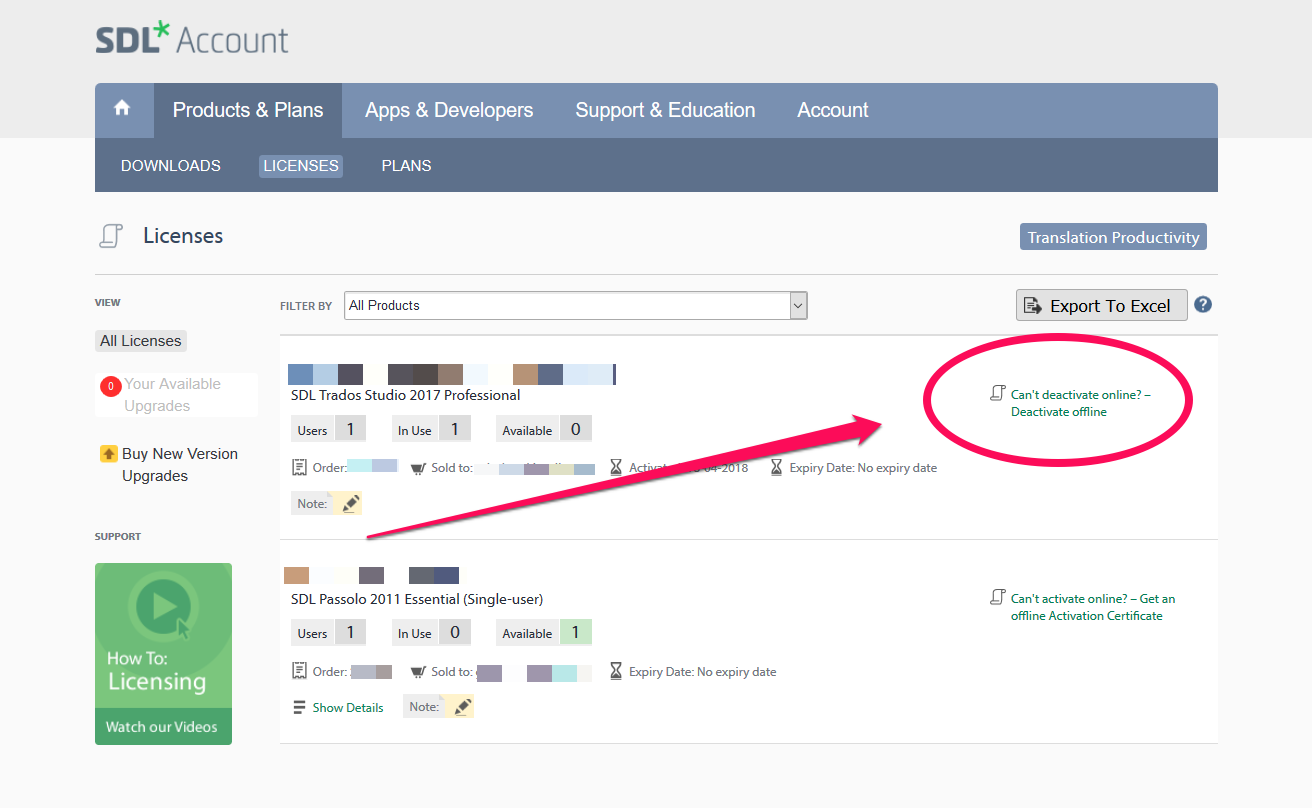The width and height of the screenshot is (1312, 808).
Task: Click Trados Expiry Date: No expiry date text
Action: pos(863,468)
